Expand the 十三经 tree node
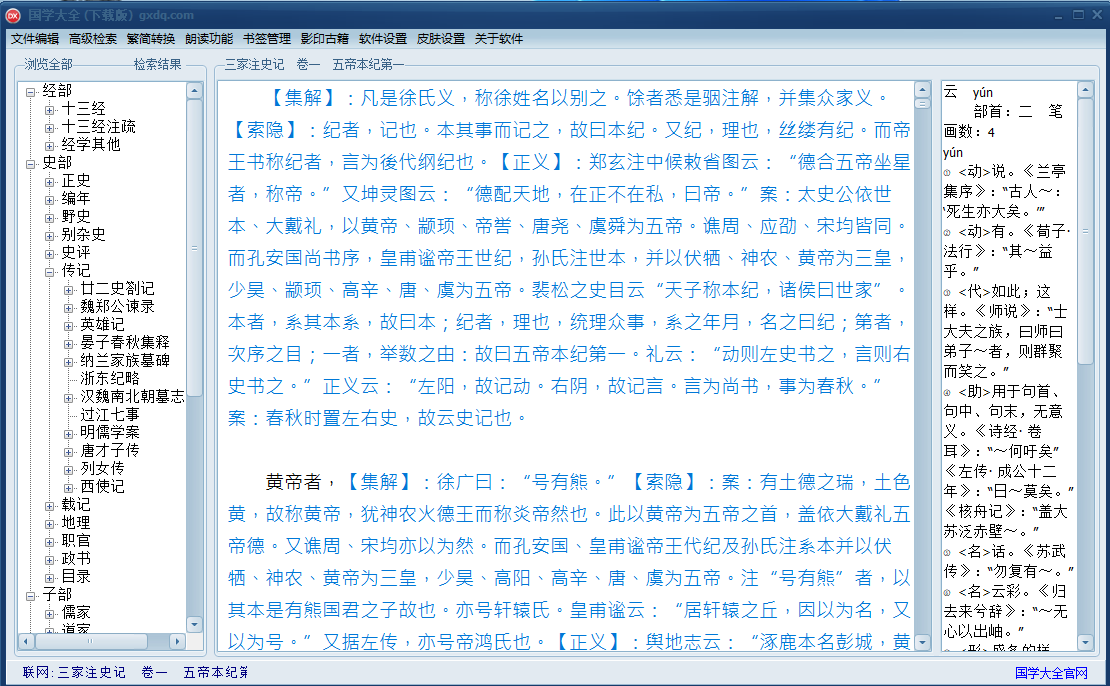 (50, 110)
